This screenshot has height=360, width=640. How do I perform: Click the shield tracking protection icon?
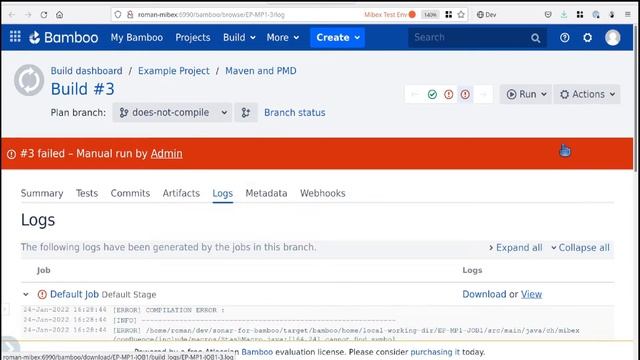click(118, 15)
